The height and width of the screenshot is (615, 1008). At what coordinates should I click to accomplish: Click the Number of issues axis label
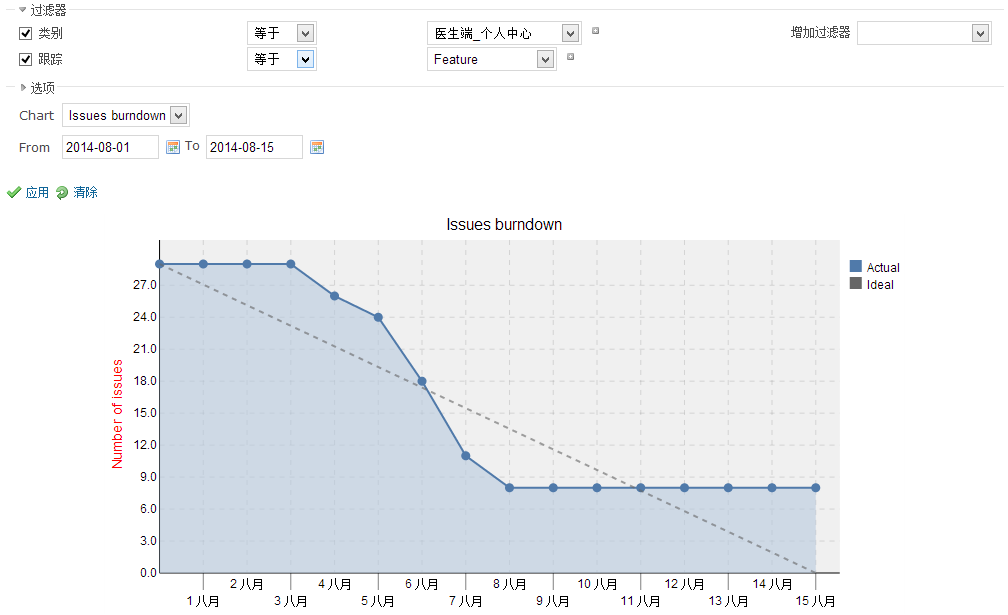[x=117, y=414]
